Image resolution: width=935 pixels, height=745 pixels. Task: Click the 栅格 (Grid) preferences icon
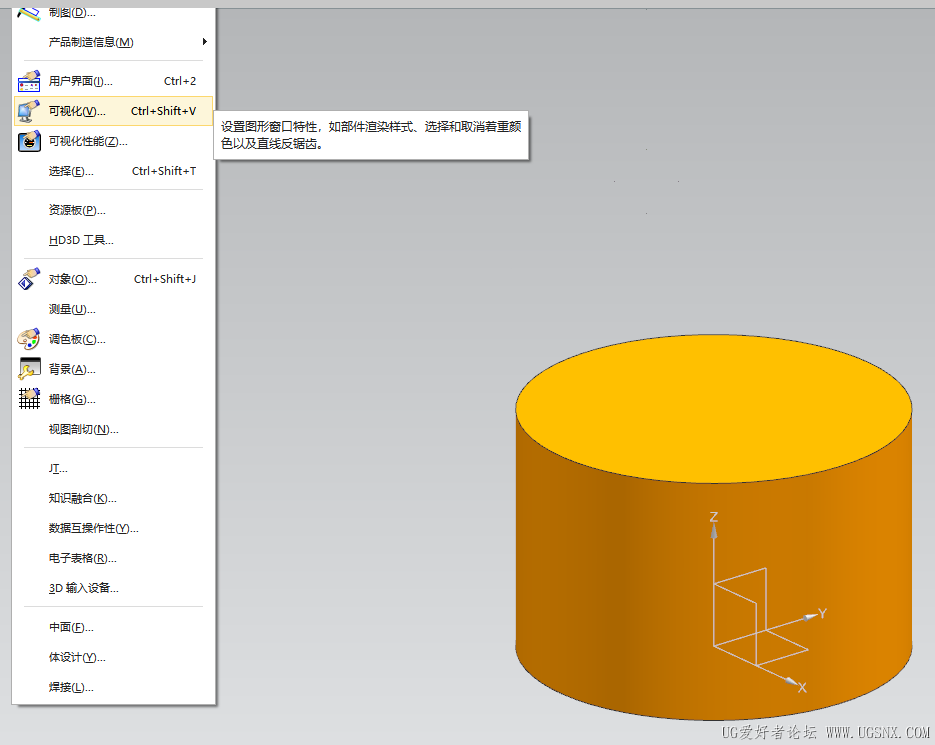click(x=28, y=398)
